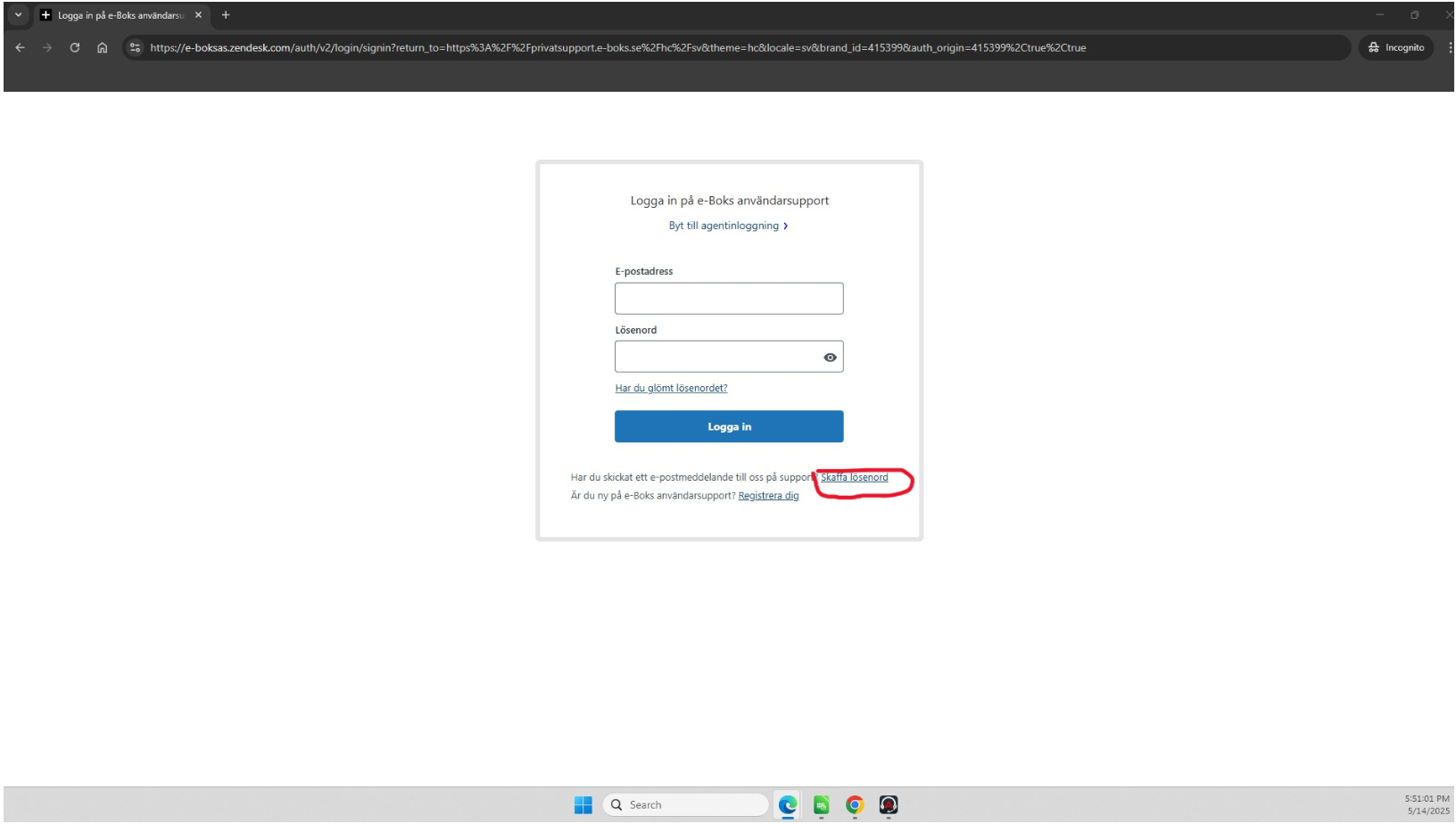1456x824 pixels.
Task: Reload the current page
Action: coord(75,48)
